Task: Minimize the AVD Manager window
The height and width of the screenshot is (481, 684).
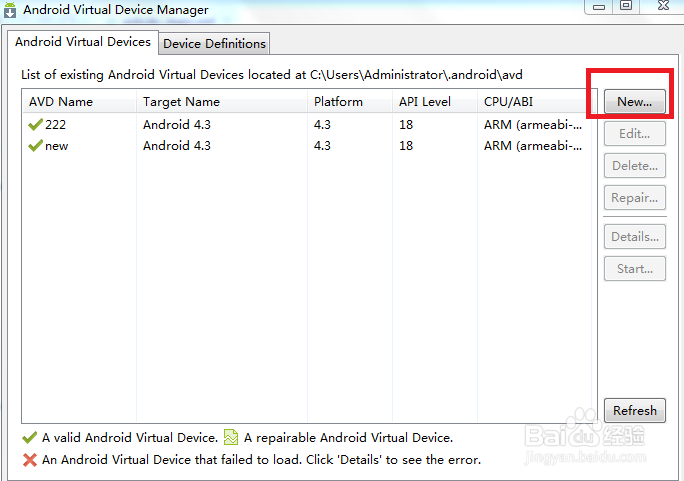Action: click(x=598, y=7)
